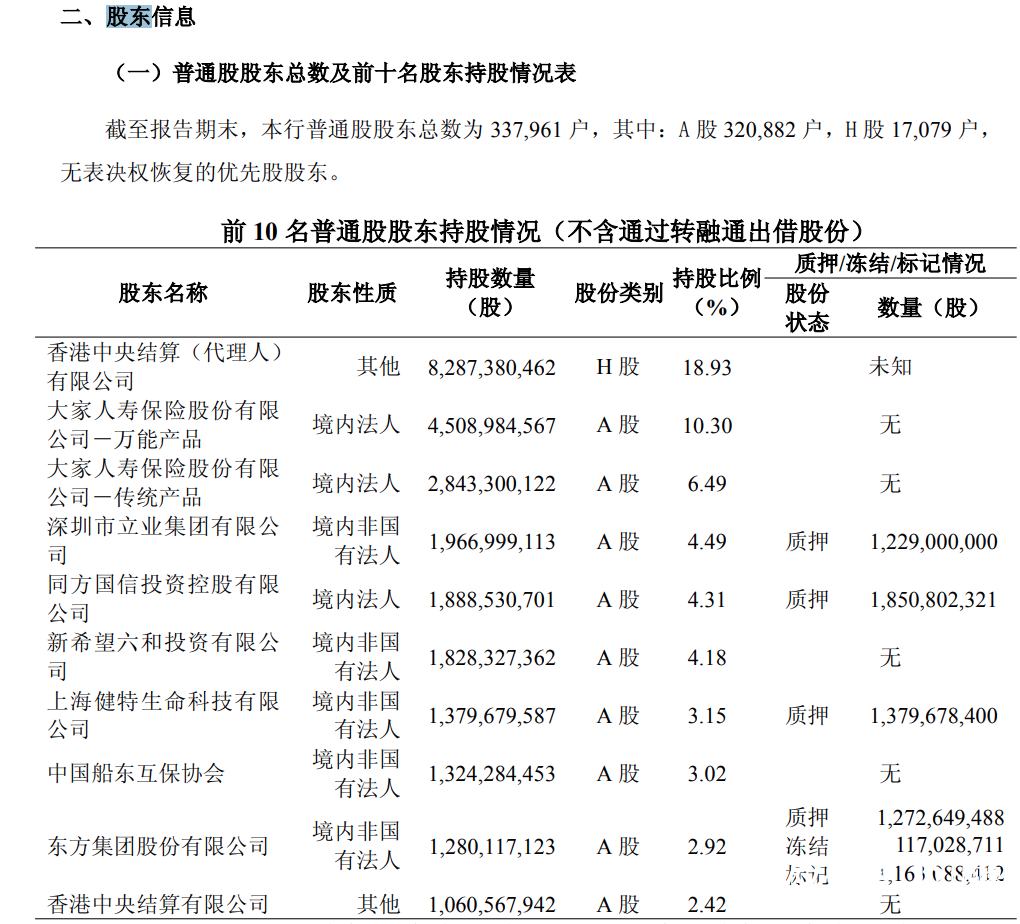This screenshot has height=924, width=1020.
Task: Click the holding "1,280,117,123"
Action: pyautogui.click(x=492, y=847)
